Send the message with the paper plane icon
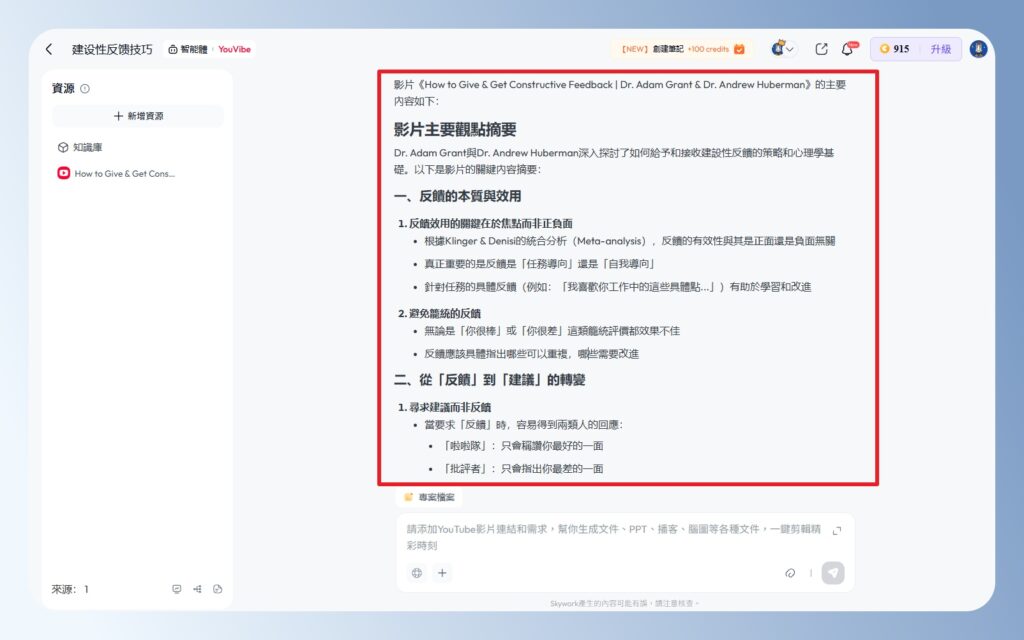The height and width of the screenshot is (640, 1024). 835,572
